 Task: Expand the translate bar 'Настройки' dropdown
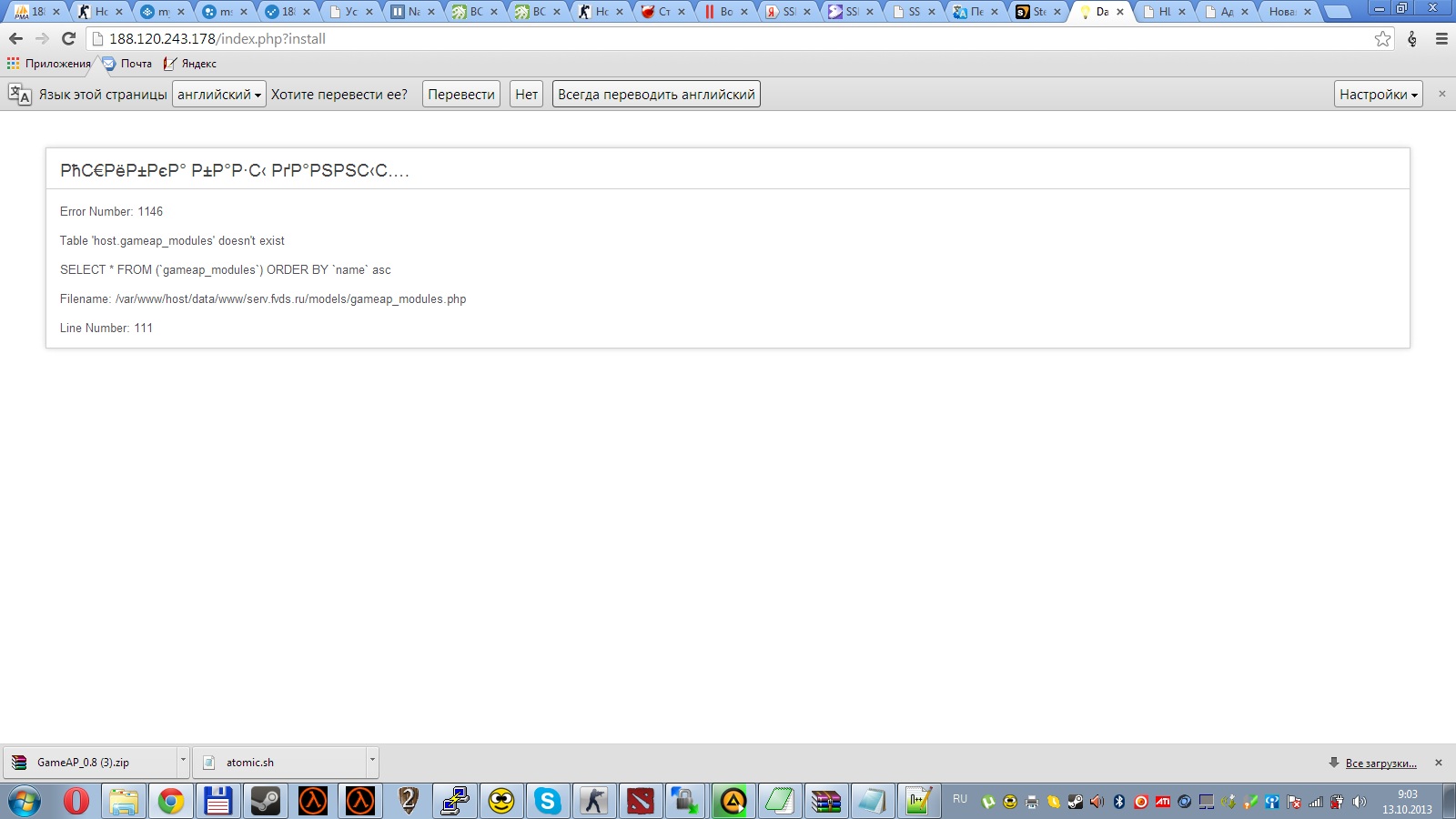[x=1378, y=95]
